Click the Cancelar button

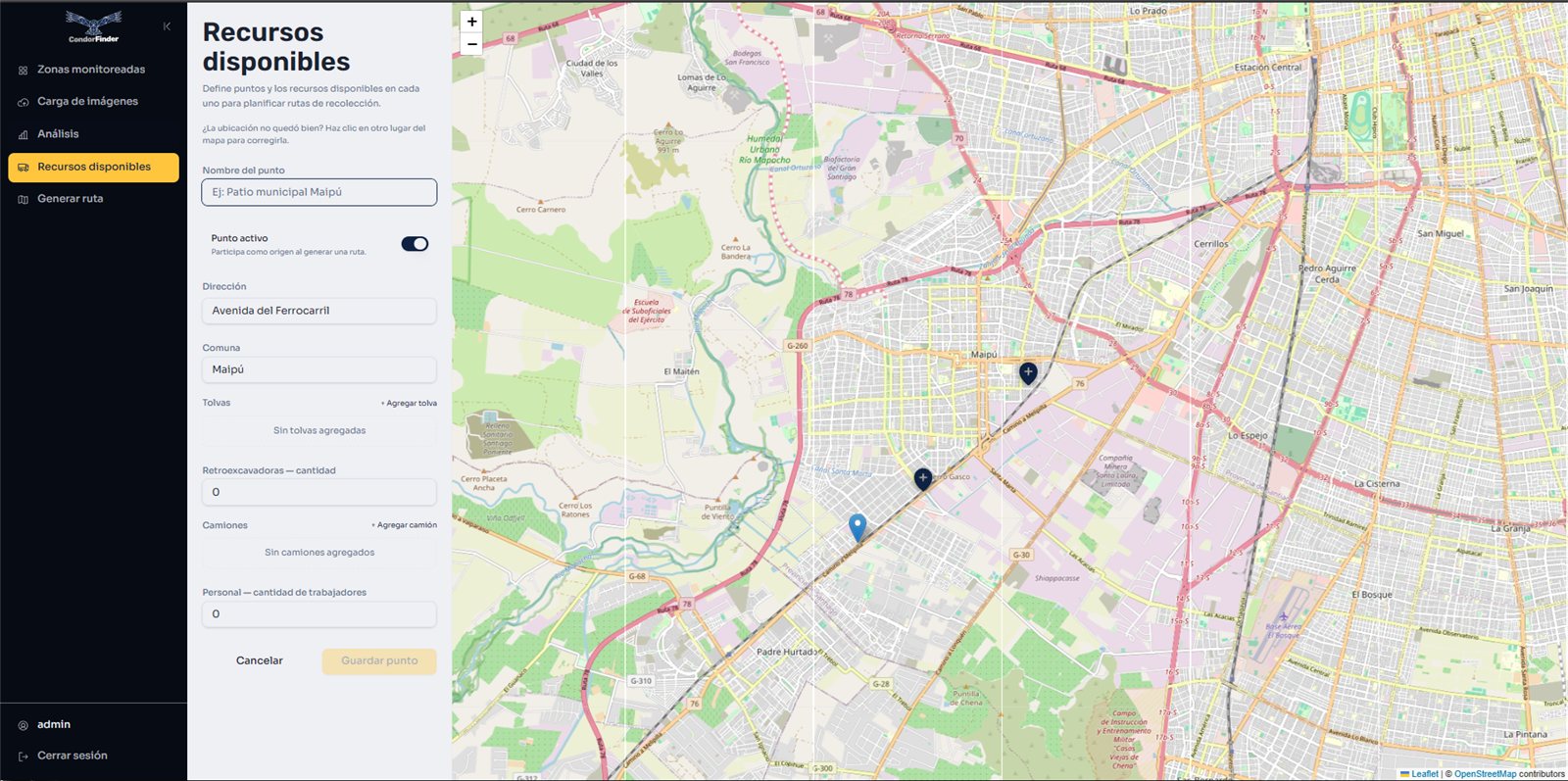tap(260, 660)
